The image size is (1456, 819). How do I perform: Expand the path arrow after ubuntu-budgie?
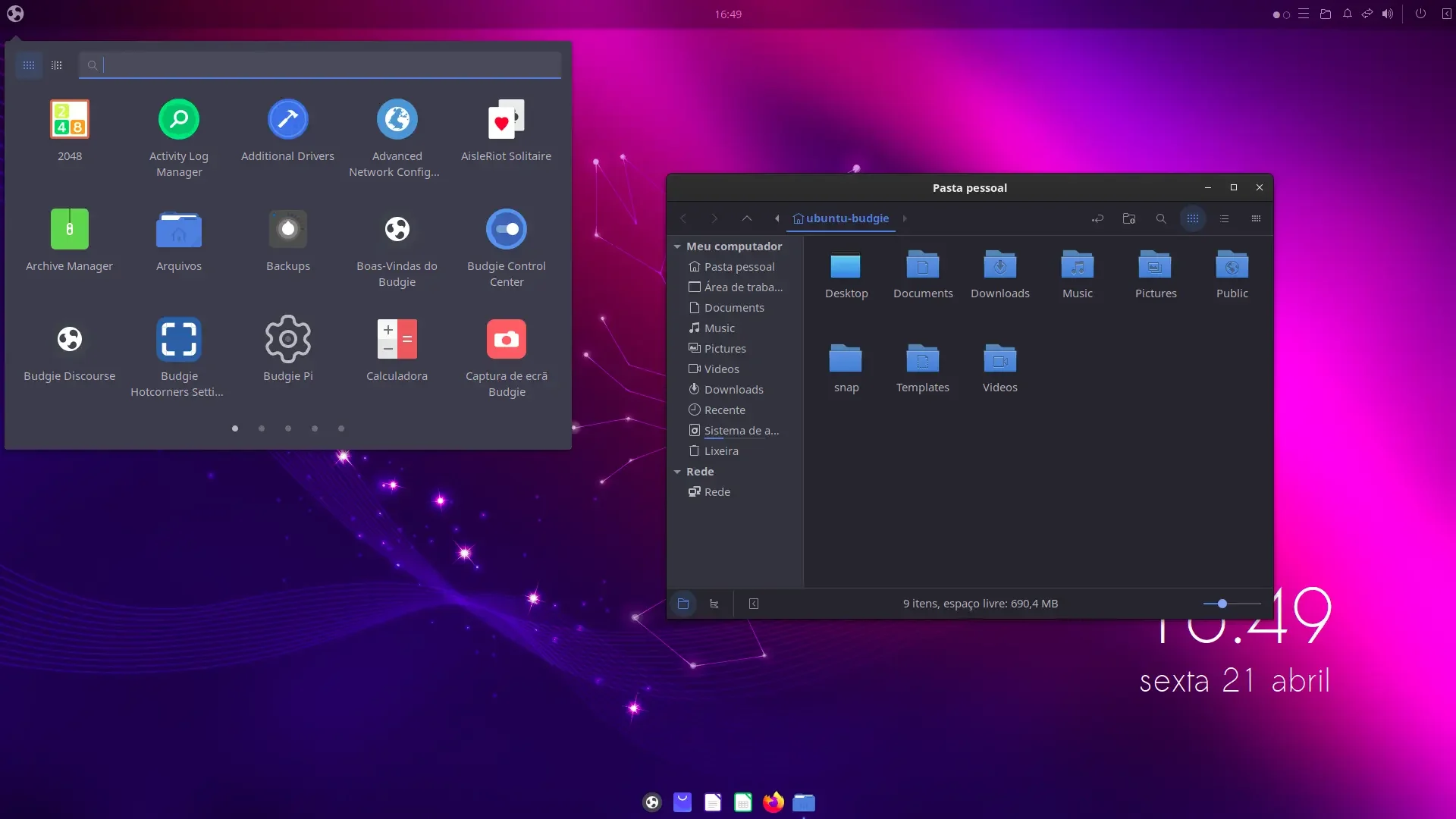coord(905,218)
